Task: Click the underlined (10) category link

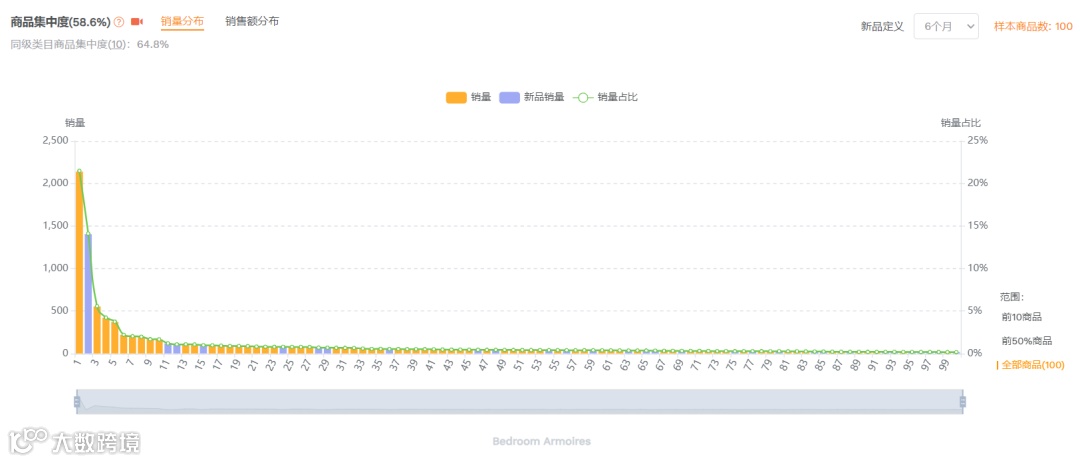Action: [x=118, y=44]
